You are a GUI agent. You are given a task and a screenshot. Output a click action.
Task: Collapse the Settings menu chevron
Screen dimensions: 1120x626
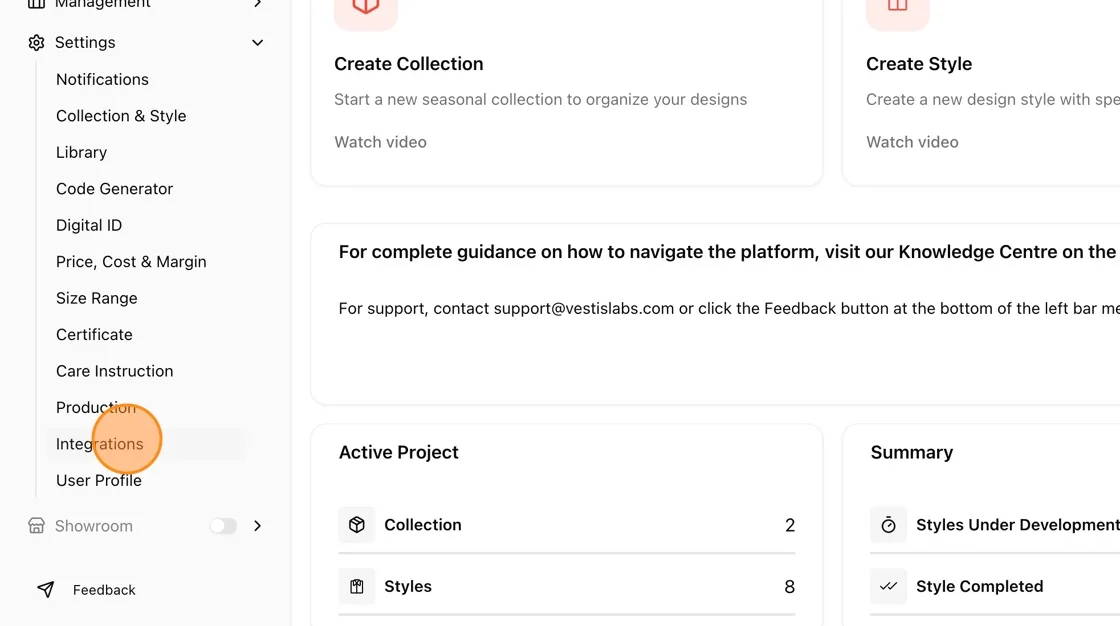258,43
